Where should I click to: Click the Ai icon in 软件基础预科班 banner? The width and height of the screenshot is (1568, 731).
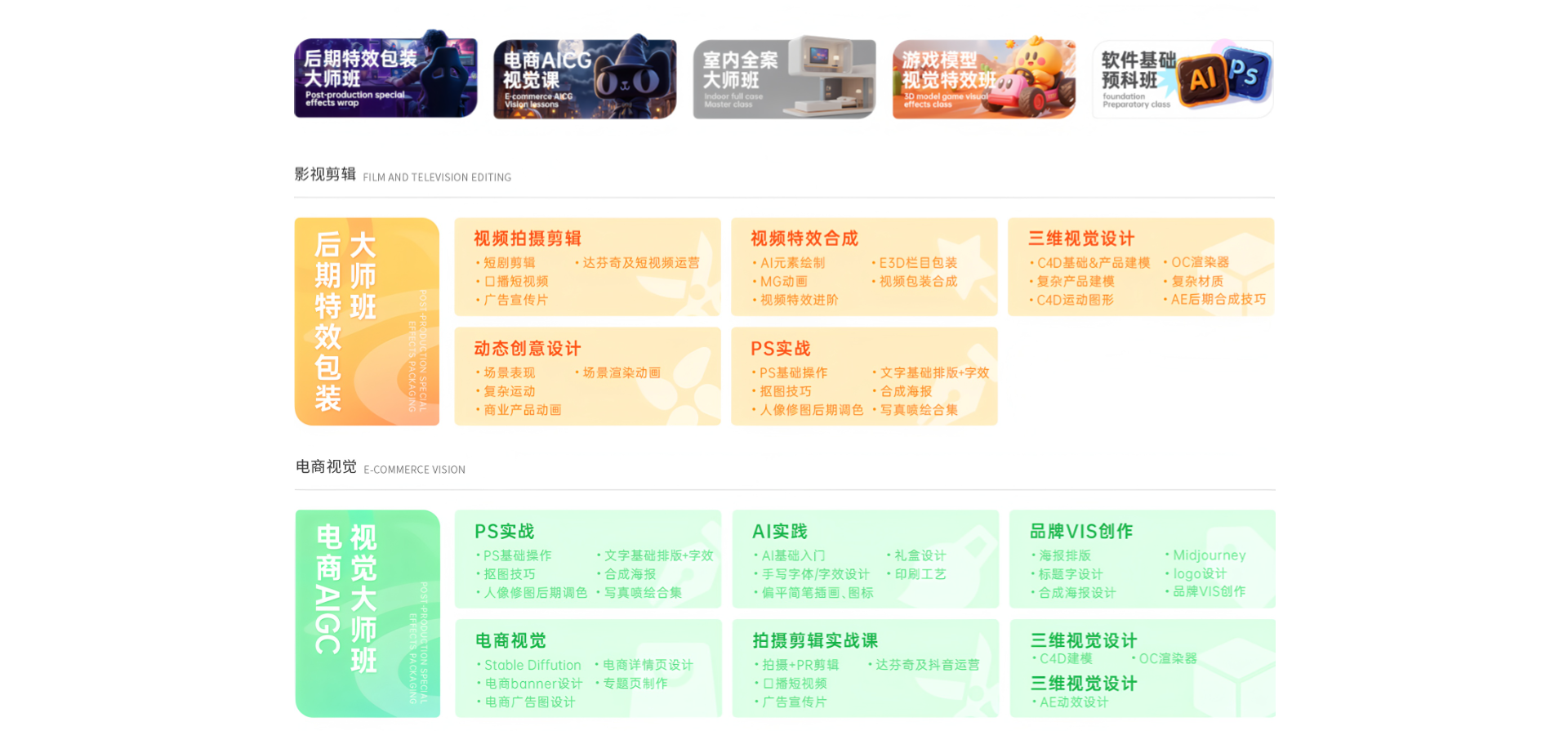1202,80
